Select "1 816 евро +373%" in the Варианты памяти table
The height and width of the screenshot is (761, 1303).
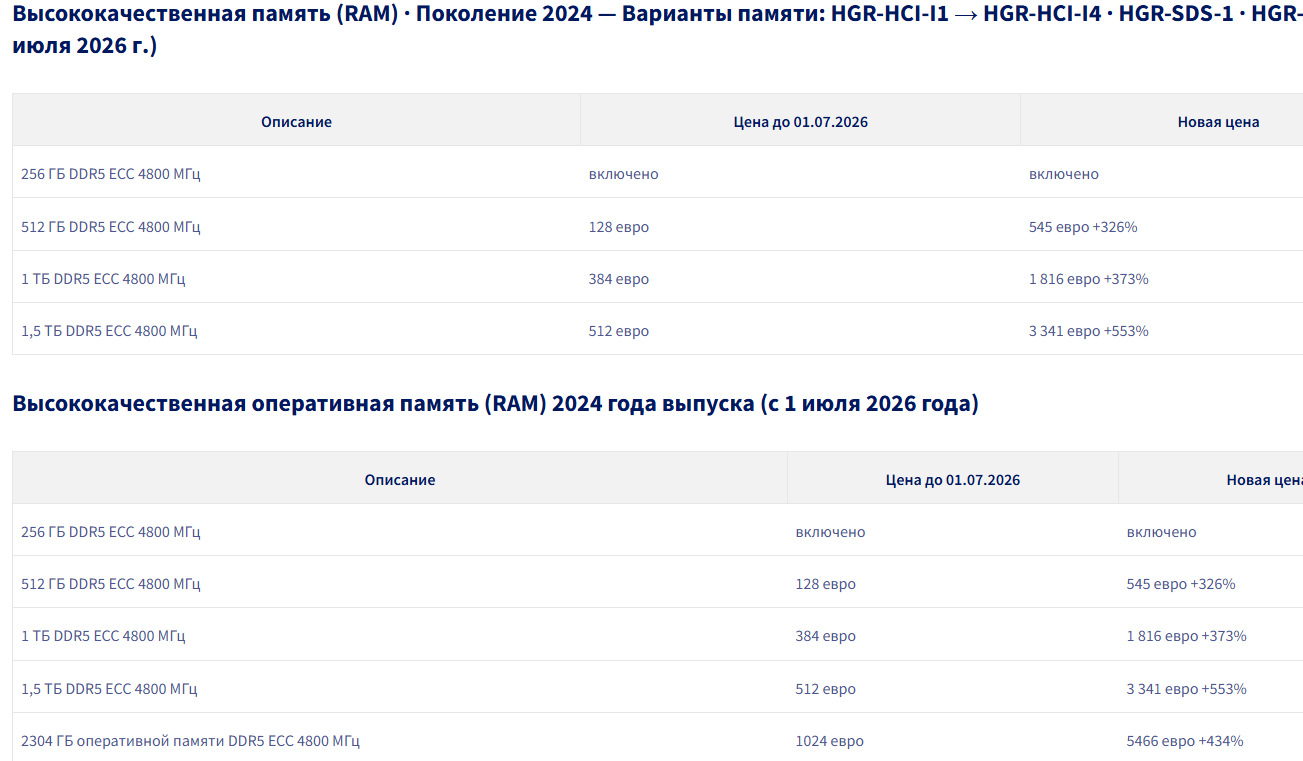pyautogui.click(x=1089, y=279)
